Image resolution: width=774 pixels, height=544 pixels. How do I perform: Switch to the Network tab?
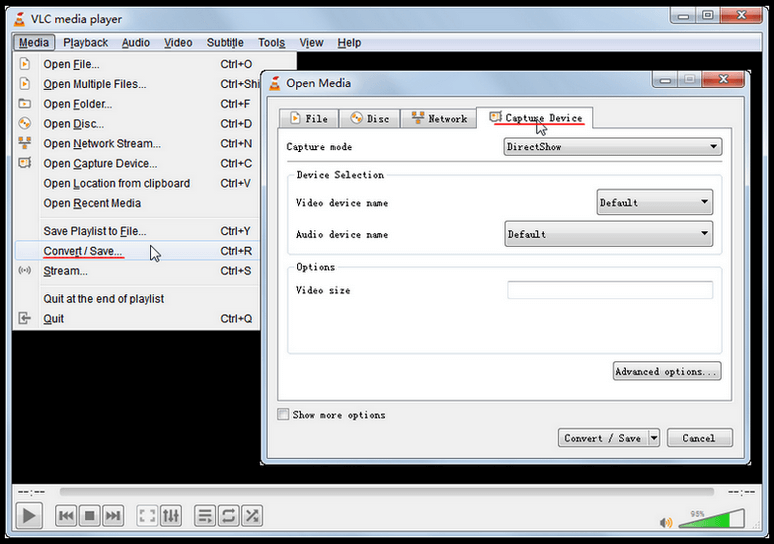pyautogui.click(x=438, y=118)
